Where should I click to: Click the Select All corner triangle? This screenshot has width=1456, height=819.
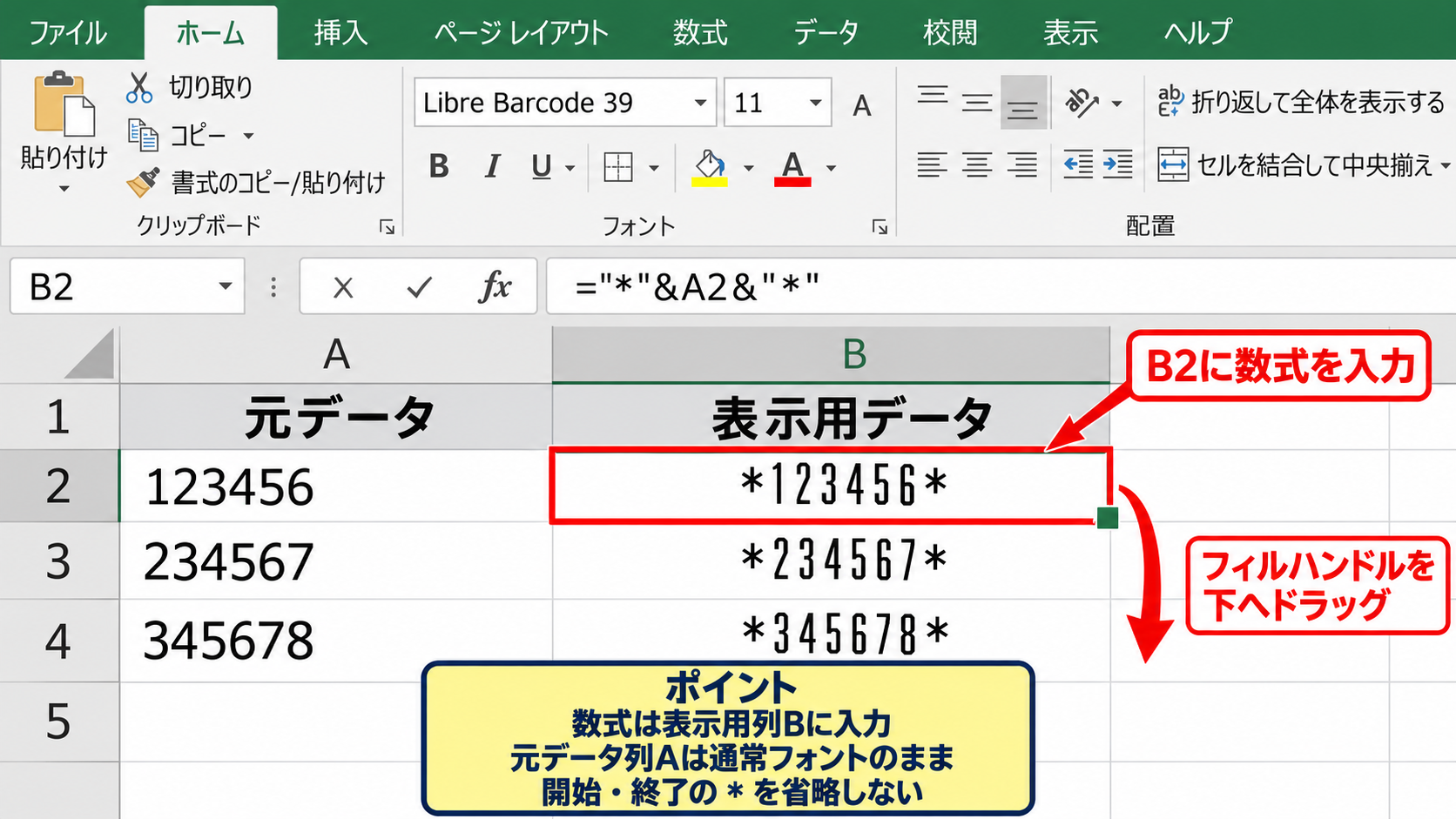(x=90, y=353)
